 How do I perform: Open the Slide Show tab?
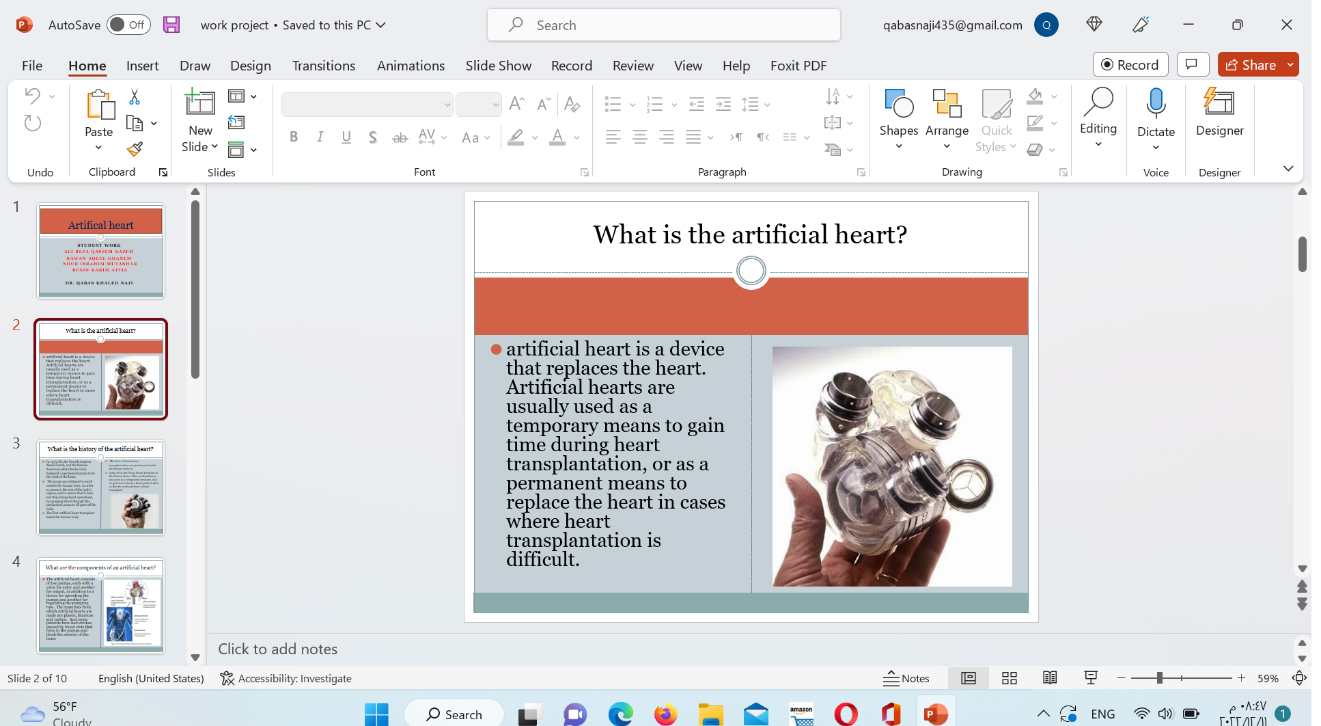pyautogui.click(x=498, y=65)
